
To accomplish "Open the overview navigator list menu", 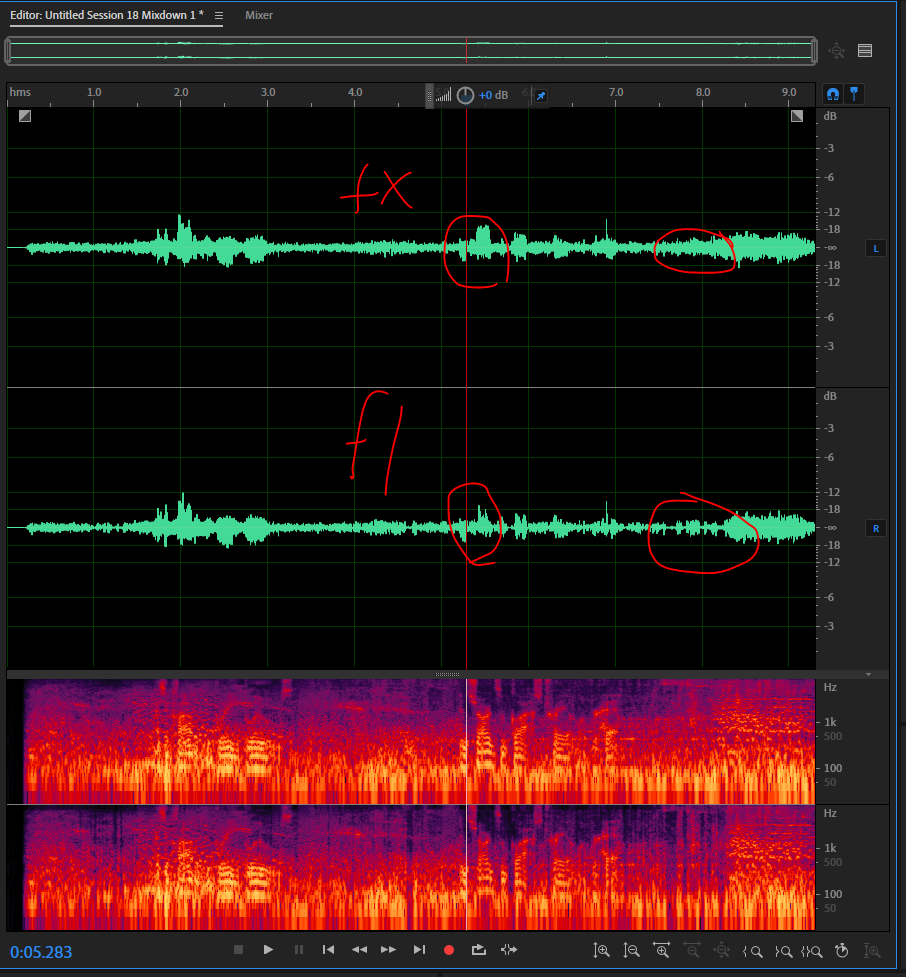I will pos(865,51).
